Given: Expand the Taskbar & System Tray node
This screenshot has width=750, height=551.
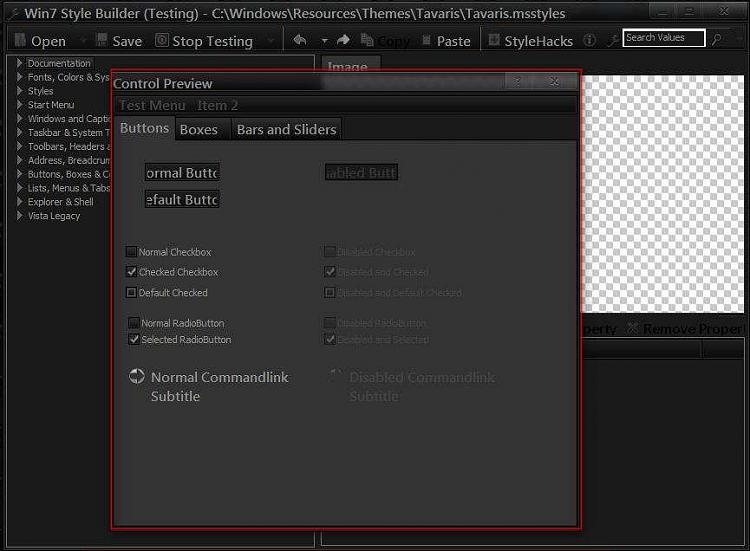Looking at the screenshot, I should coord(20,132).
